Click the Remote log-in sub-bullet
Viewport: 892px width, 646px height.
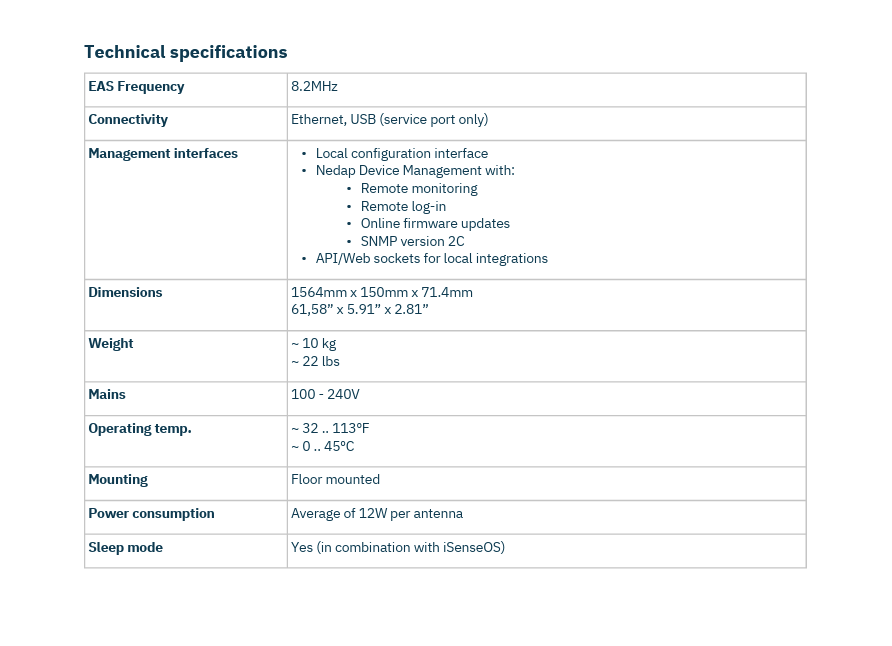coord(403,206)
